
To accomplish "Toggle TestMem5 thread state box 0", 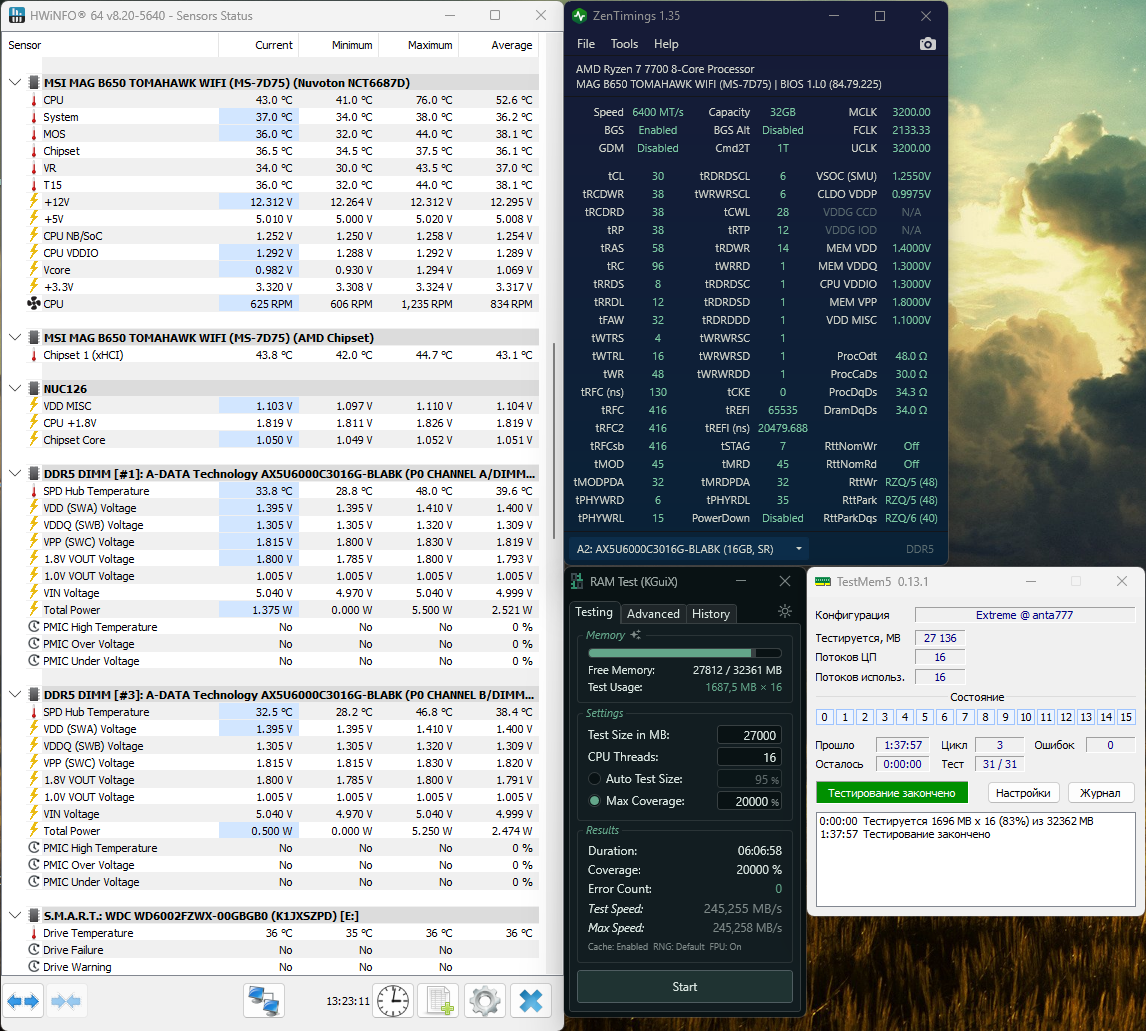I will (824, 717).
